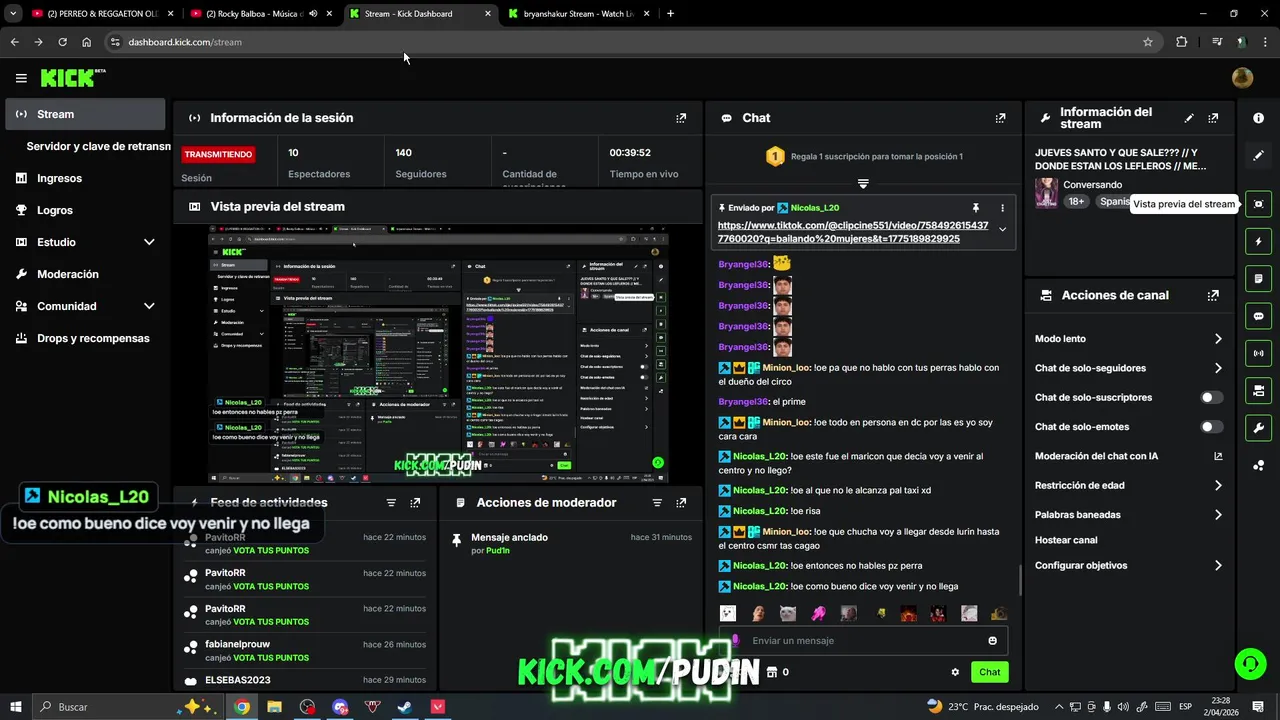Click the info icon in right sidebar
Image resolution: width=1280 pixels, height=720 pixels.
[1258, 118]
